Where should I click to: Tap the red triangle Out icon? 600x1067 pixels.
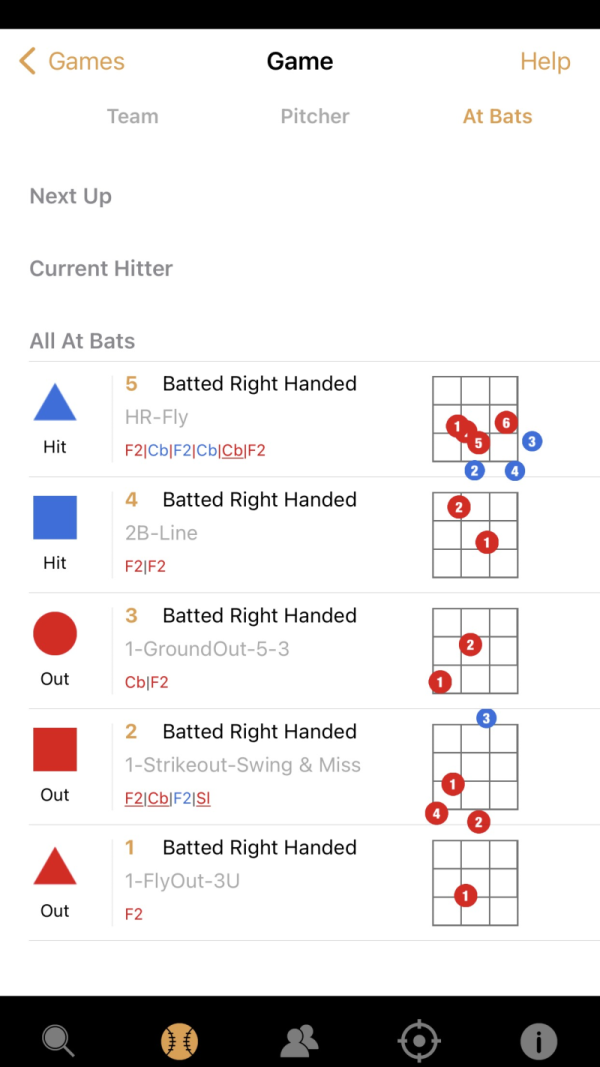point(55,866)
